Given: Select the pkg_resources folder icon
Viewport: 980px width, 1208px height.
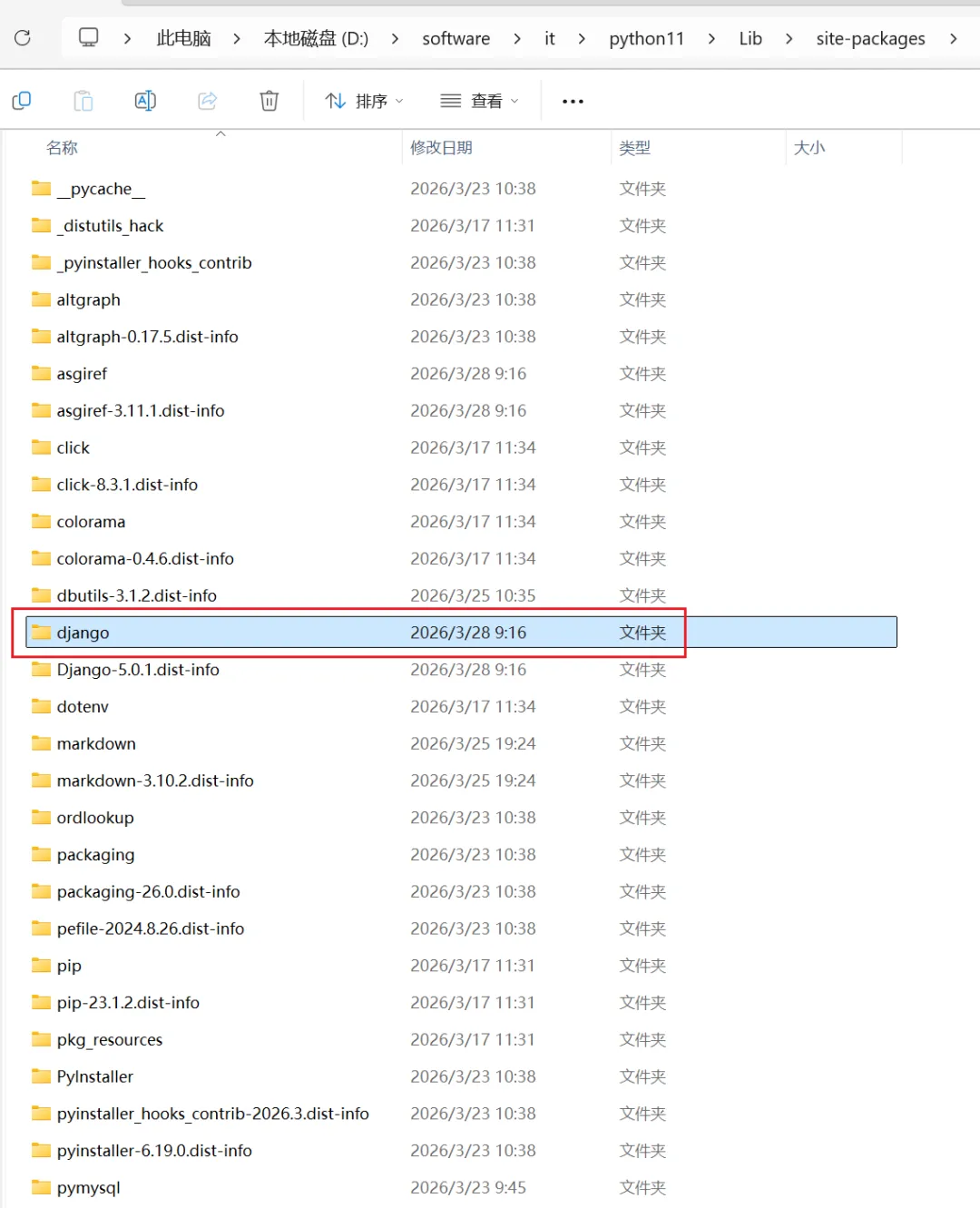Looking at the screenshot, I should (42, 1039).
